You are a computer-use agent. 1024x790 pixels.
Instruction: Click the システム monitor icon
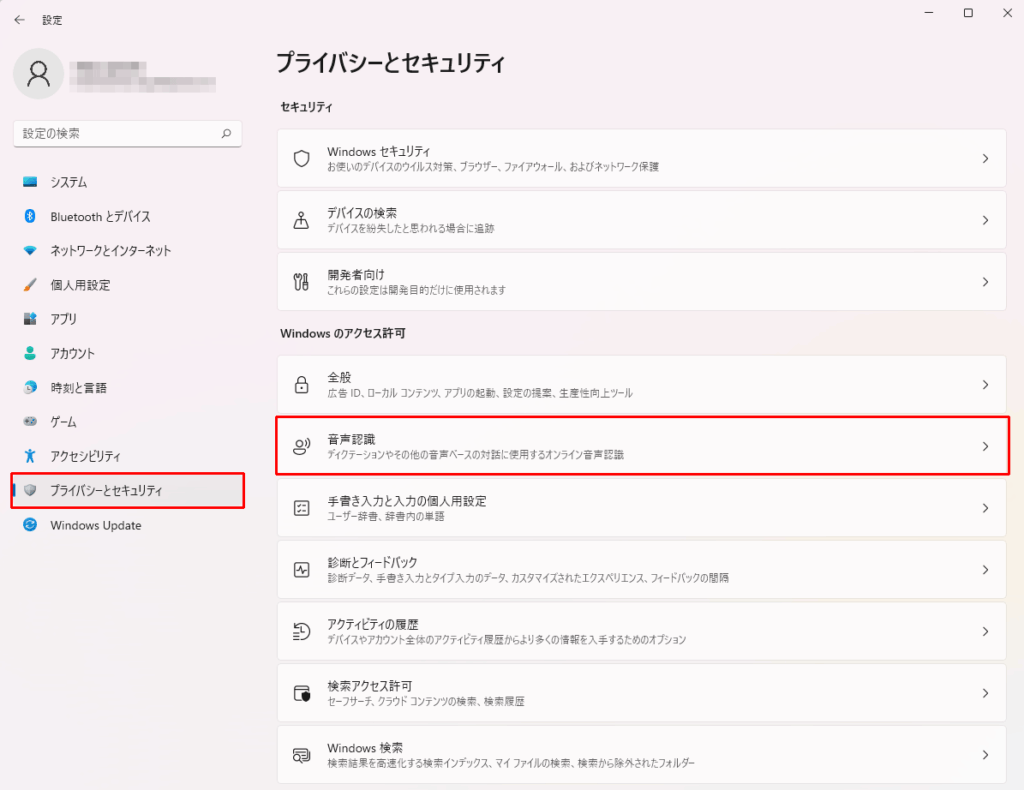coord(30,182)
